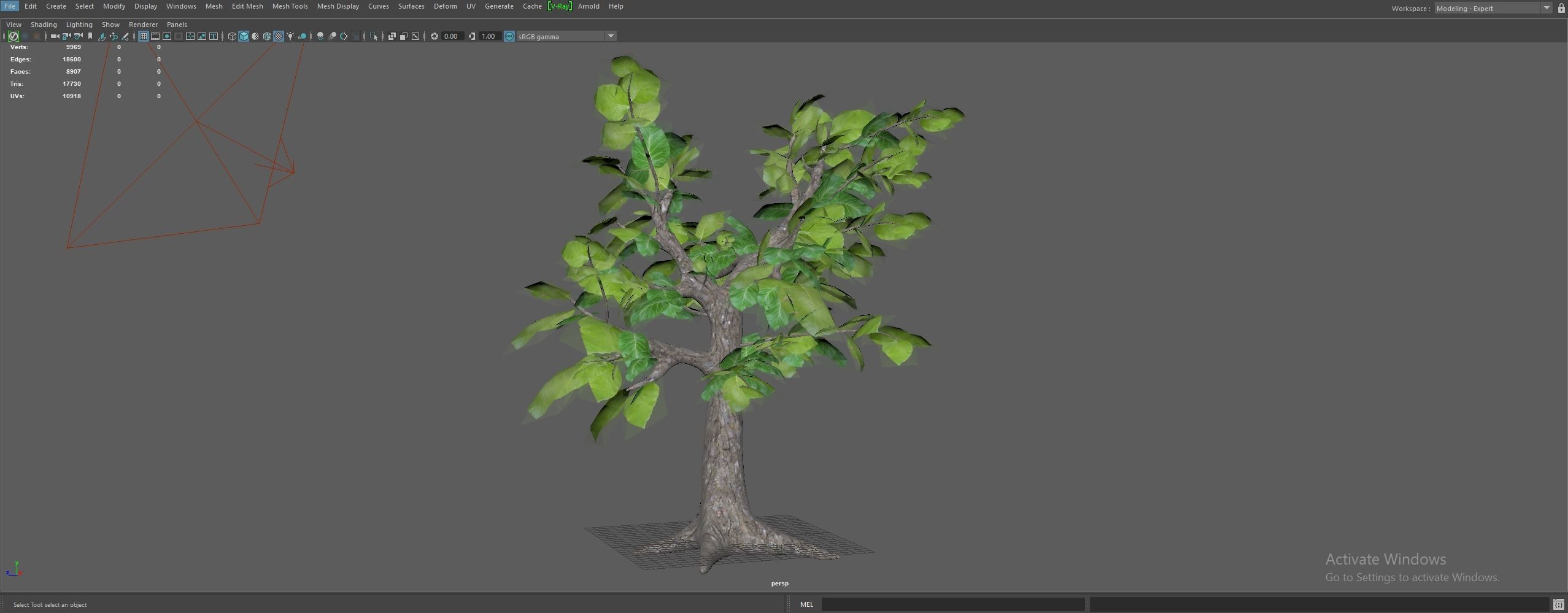Open the panel Lighting menu
Image resolution: width=1568 pixels, height=613 pixels.
(x=79, y=25)
